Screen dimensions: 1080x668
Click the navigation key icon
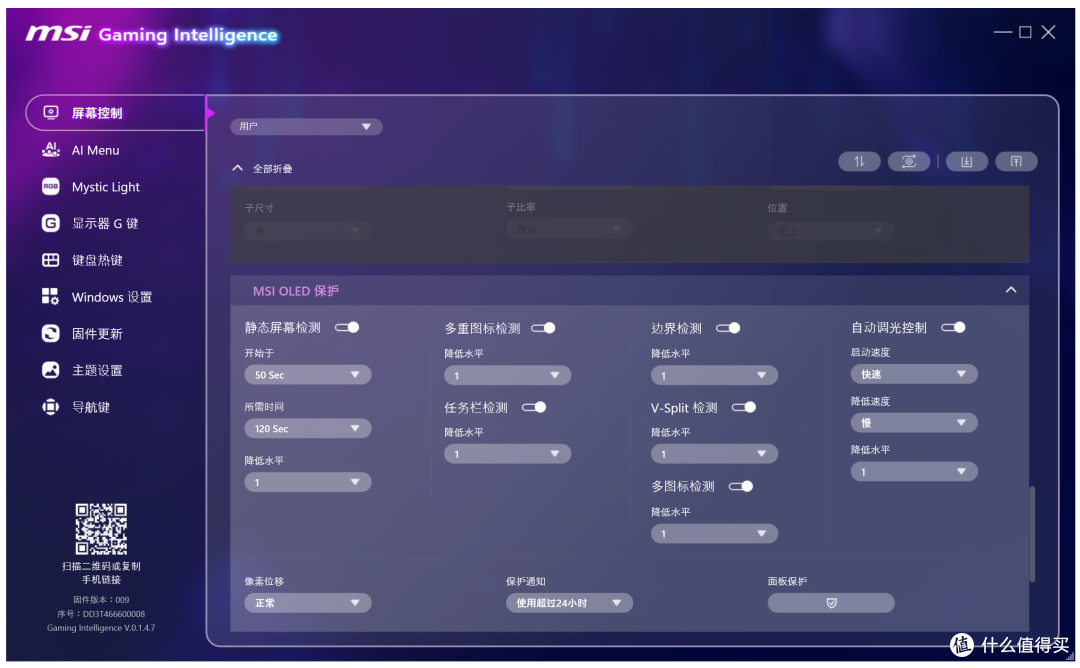coord(50,407)
